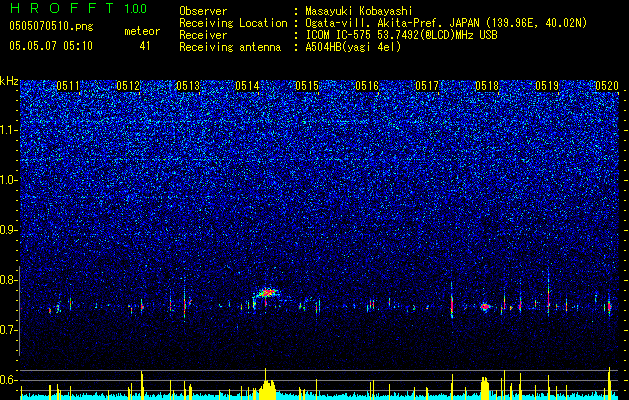Click the 0520 time marker
The height and width of the screenshot is (400, 629).
[607, 86]
